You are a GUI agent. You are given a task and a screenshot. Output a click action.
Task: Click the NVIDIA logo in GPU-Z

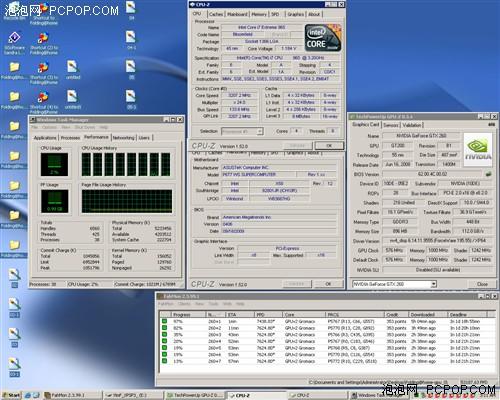point(478,149)
